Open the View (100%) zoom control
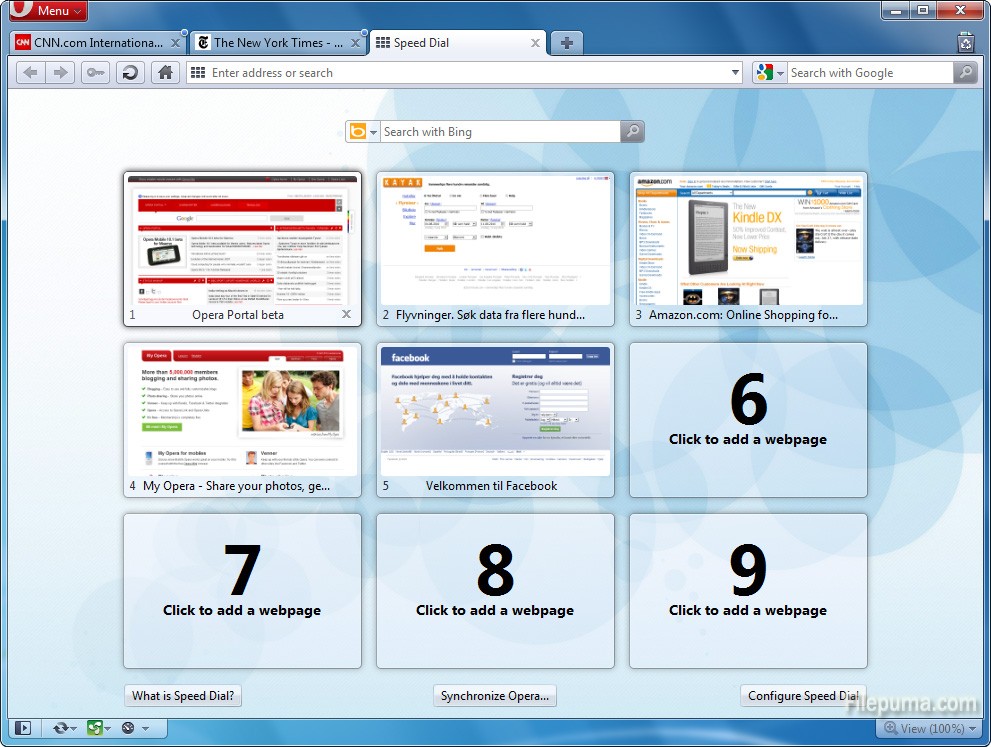This screenshot has width=991, height=747. (x=925, y=729)
